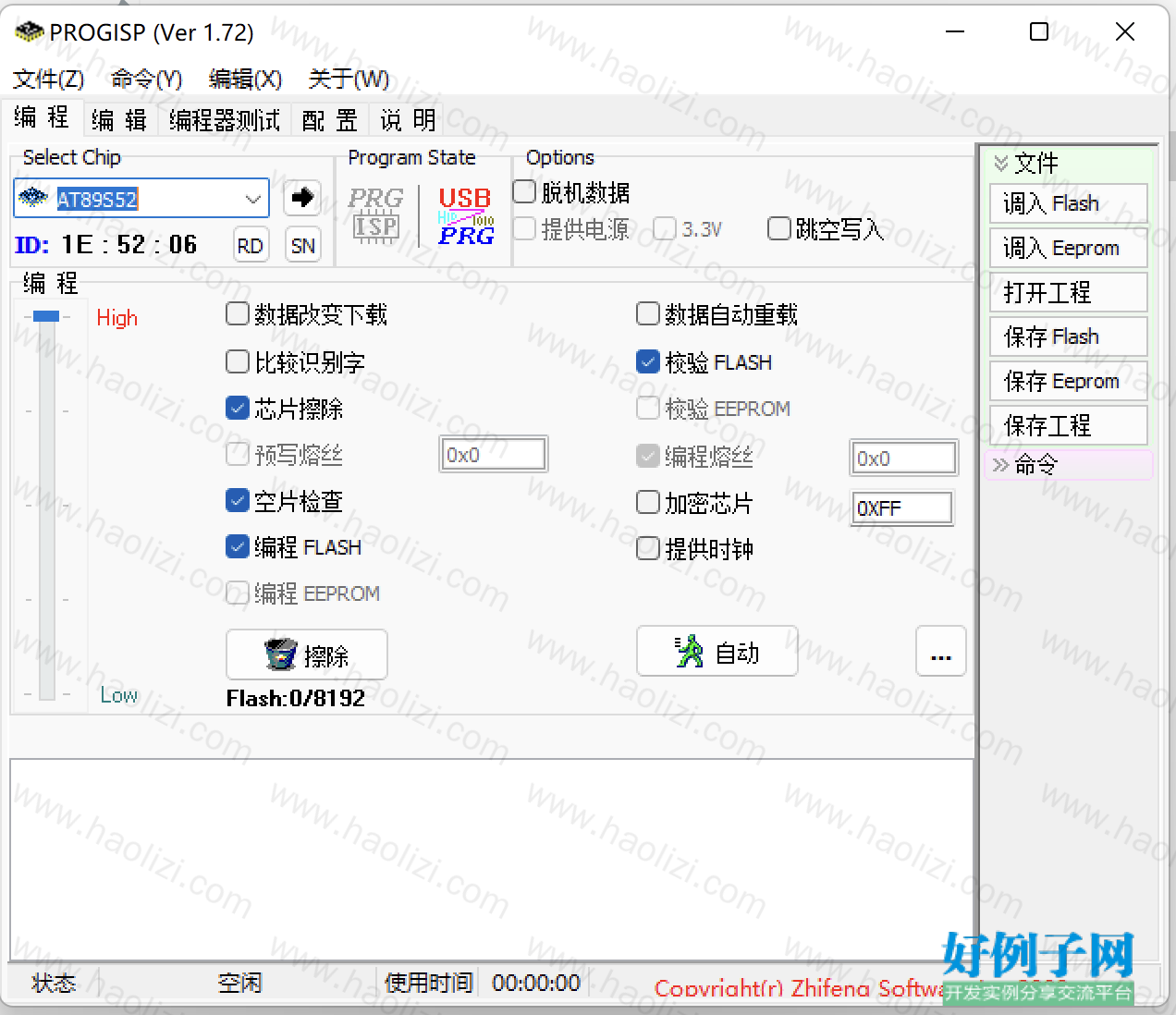Toggle 比较识别字 checkbox
The height and width of the screenshot is (1015, 1176).
tap(238, 361)
